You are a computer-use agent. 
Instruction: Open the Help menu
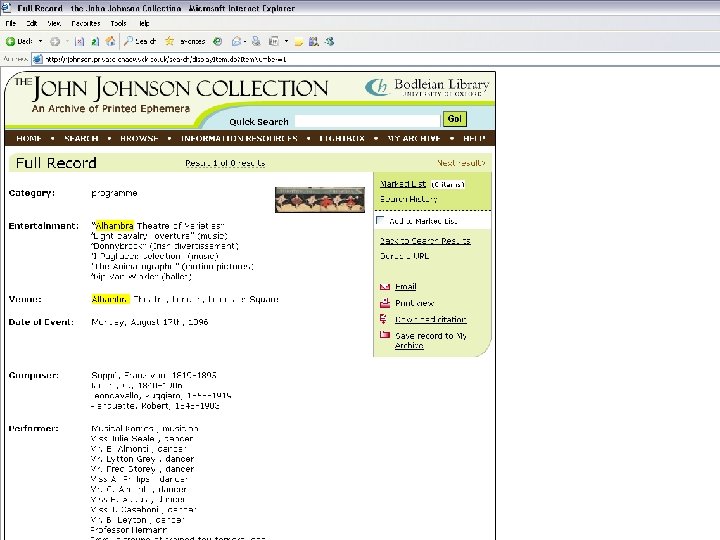144,23
